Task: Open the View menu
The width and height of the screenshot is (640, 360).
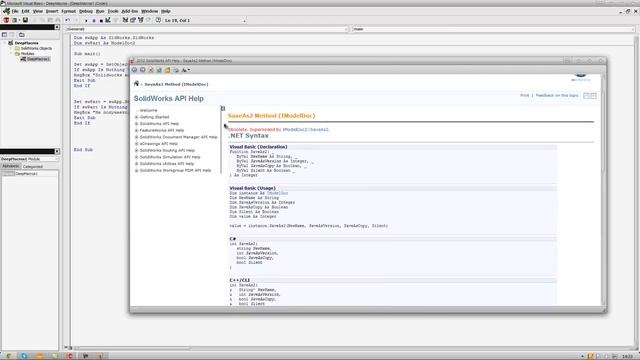Action: click(x=38, y=11)
